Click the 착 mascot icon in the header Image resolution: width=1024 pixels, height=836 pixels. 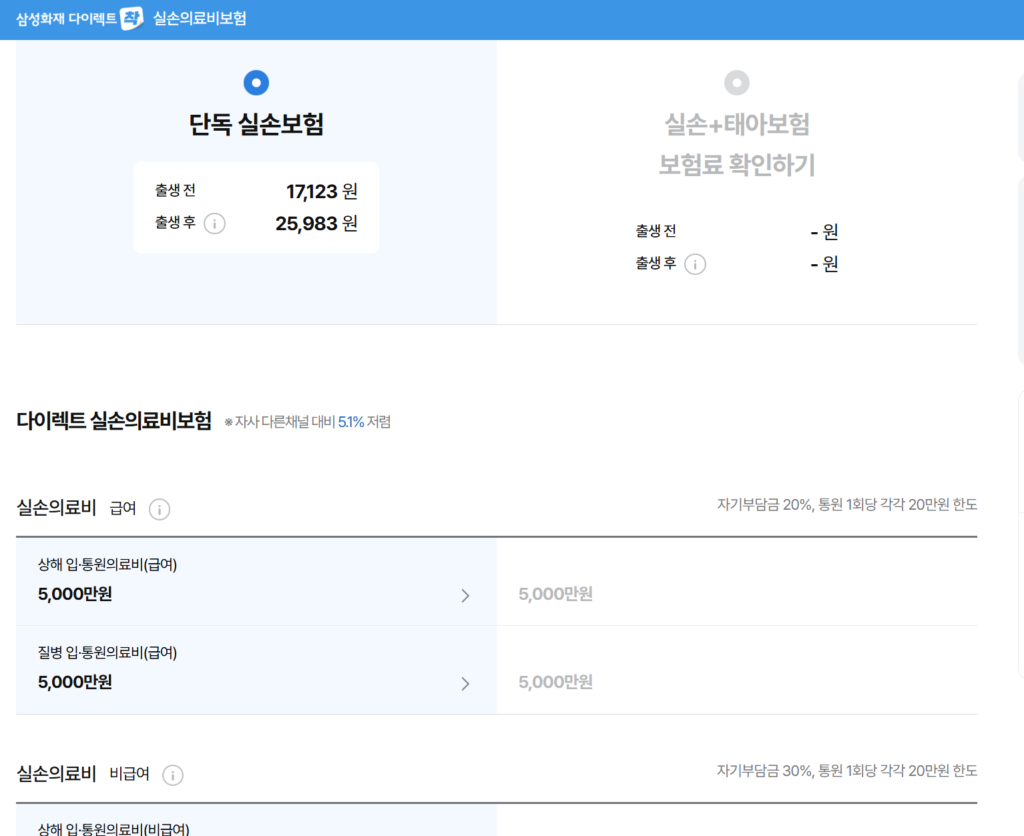point(133,18)
